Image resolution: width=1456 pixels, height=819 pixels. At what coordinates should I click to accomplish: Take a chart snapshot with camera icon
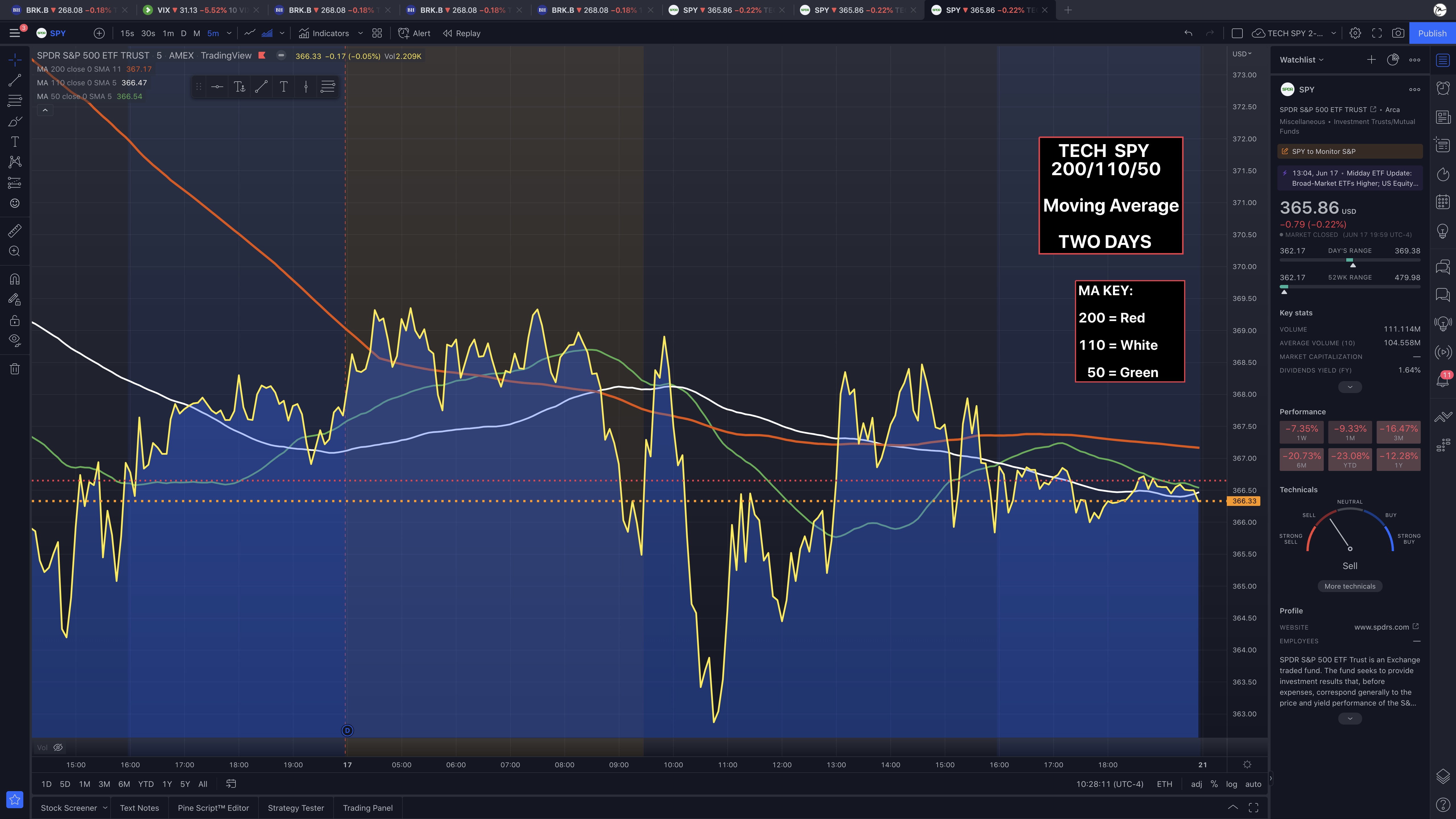1398,33
